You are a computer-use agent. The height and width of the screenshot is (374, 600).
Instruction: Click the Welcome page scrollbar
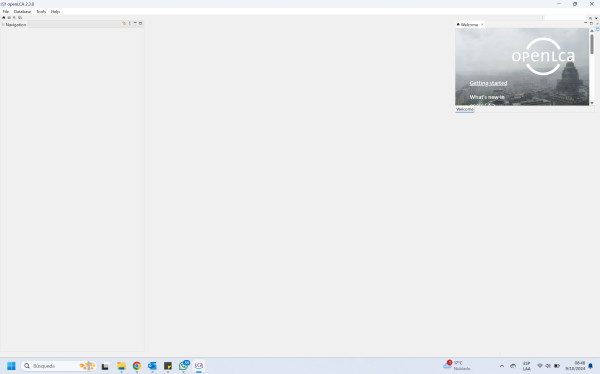click(x=592, y=44)
